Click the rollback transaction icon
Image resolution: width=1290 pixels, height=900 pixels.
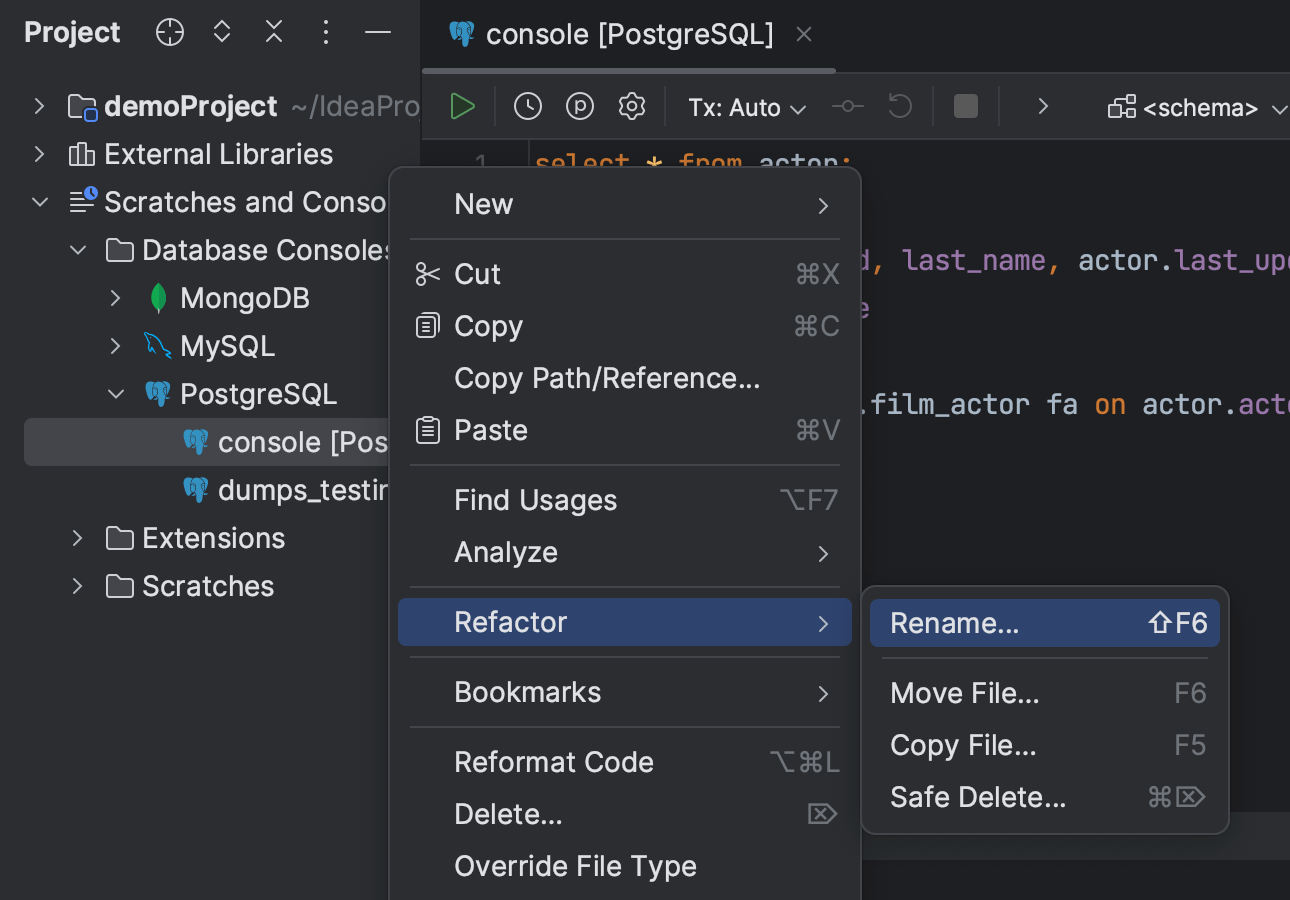[x=898, y=106]
